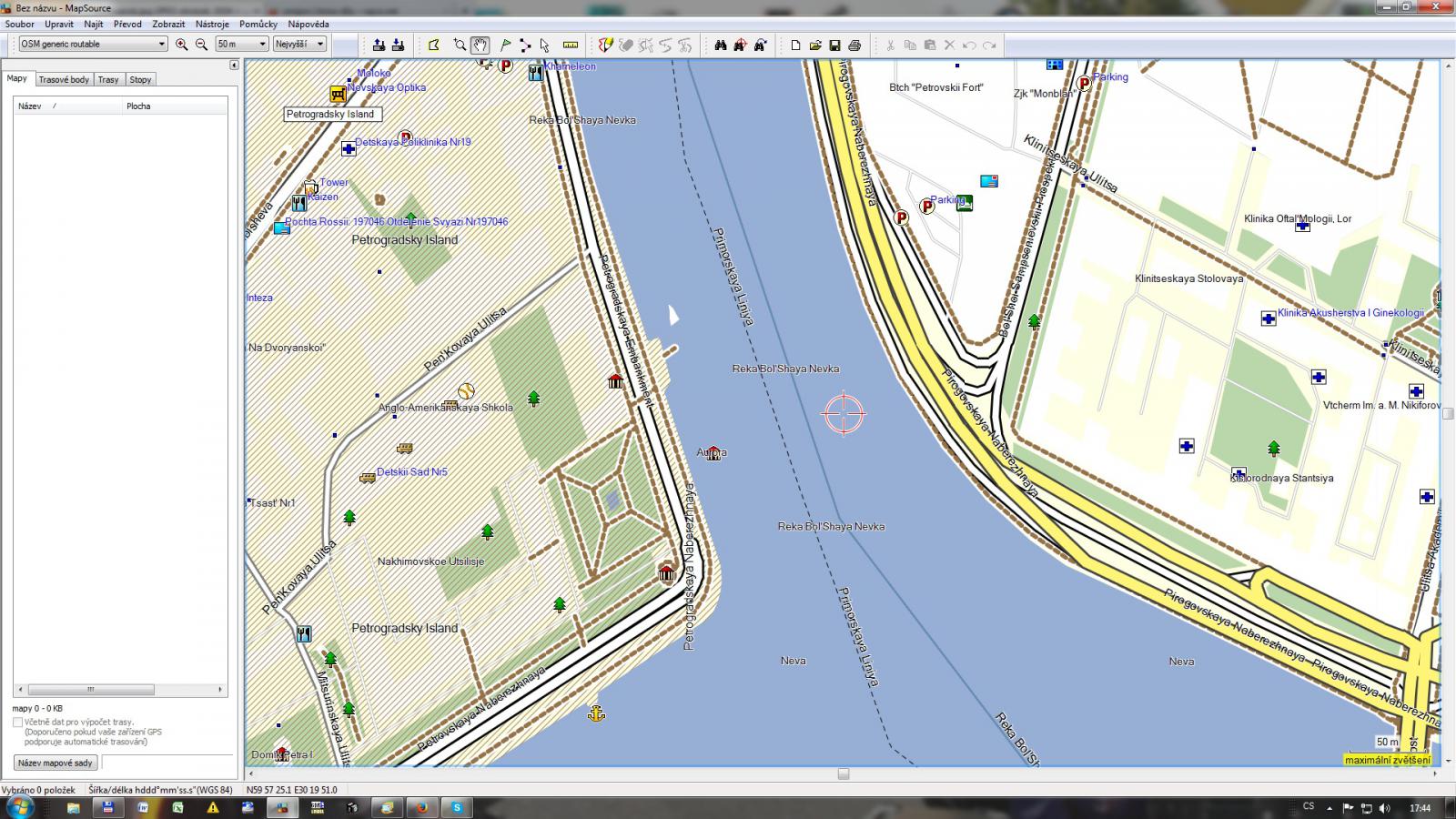Image resolution: width=1456 pixels, height=819 pixels.
Task: Collapse the left panel with arrow button
Action: click(x=234, y=65)
